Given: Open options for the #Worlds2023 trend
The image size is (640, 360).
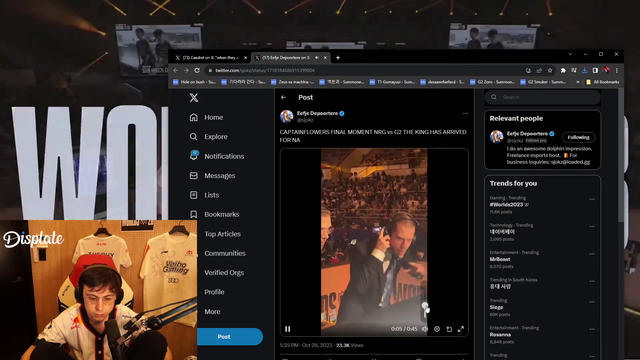Looking at the screenshot, I should (x=592, y=199).
